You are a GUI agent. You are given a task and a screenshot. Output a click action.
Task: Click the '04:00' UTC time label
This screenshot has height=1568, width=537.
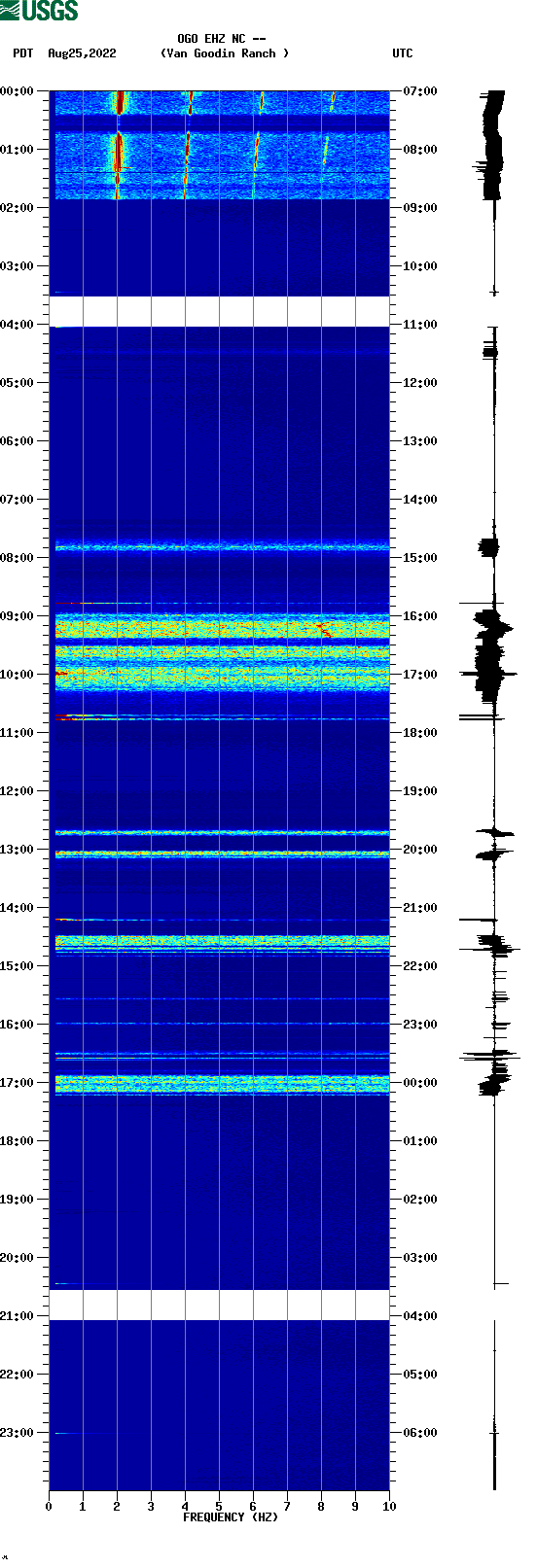pyautogui.click(x=420, y=1316)
